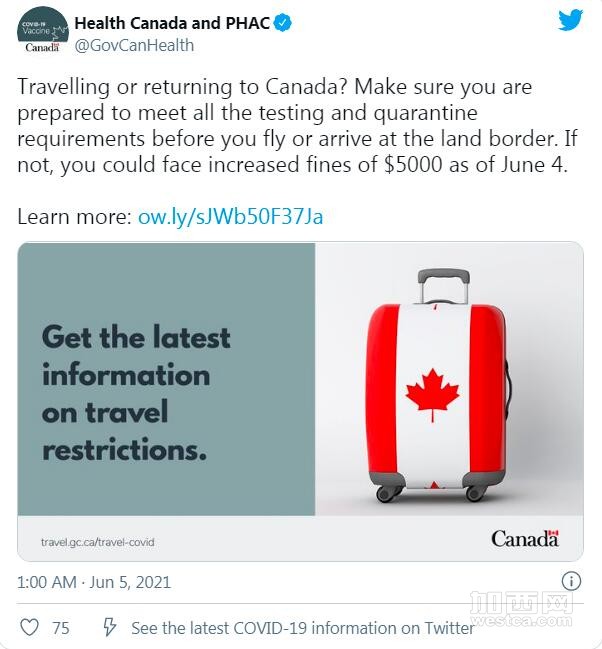Click the Health Canada and PHAC name
This screenshot has width=602, height=649.
pos(172,23)
